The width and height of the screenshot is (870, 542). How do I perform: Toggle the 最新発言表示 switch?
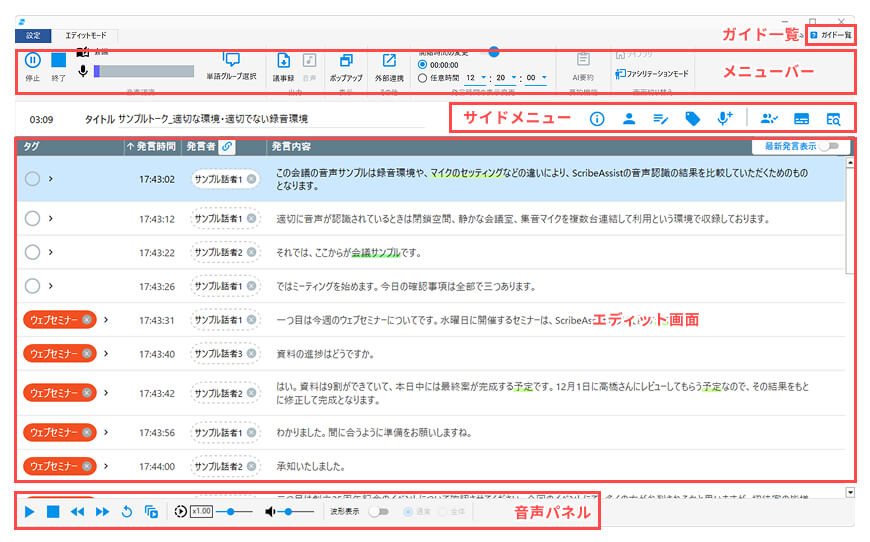[x=830, y=146]
